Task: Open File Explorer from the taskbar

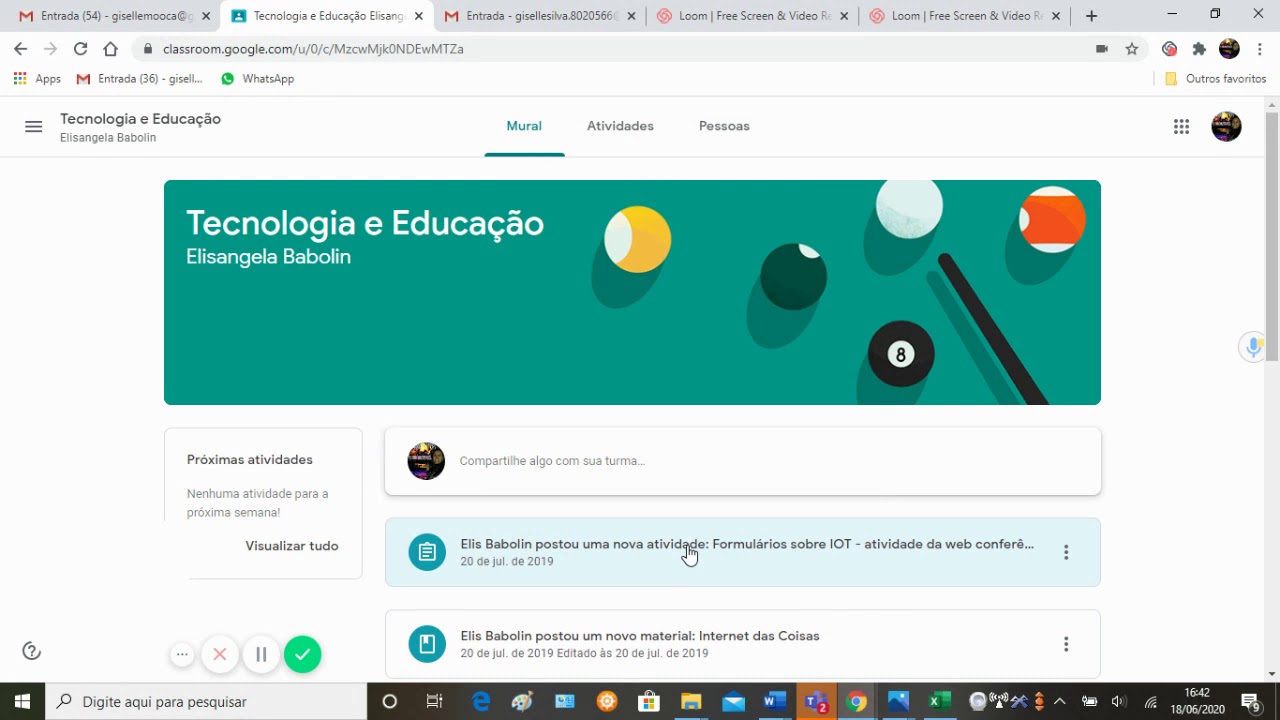Action: (x=691, y=701)
